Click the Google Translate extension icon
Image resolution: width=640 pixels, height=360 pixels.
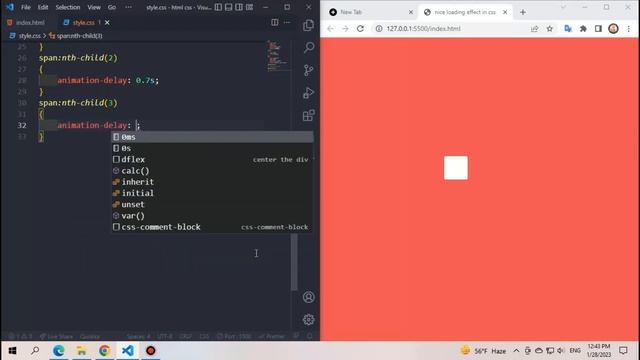pyautogui.click(x=568, y=29)
